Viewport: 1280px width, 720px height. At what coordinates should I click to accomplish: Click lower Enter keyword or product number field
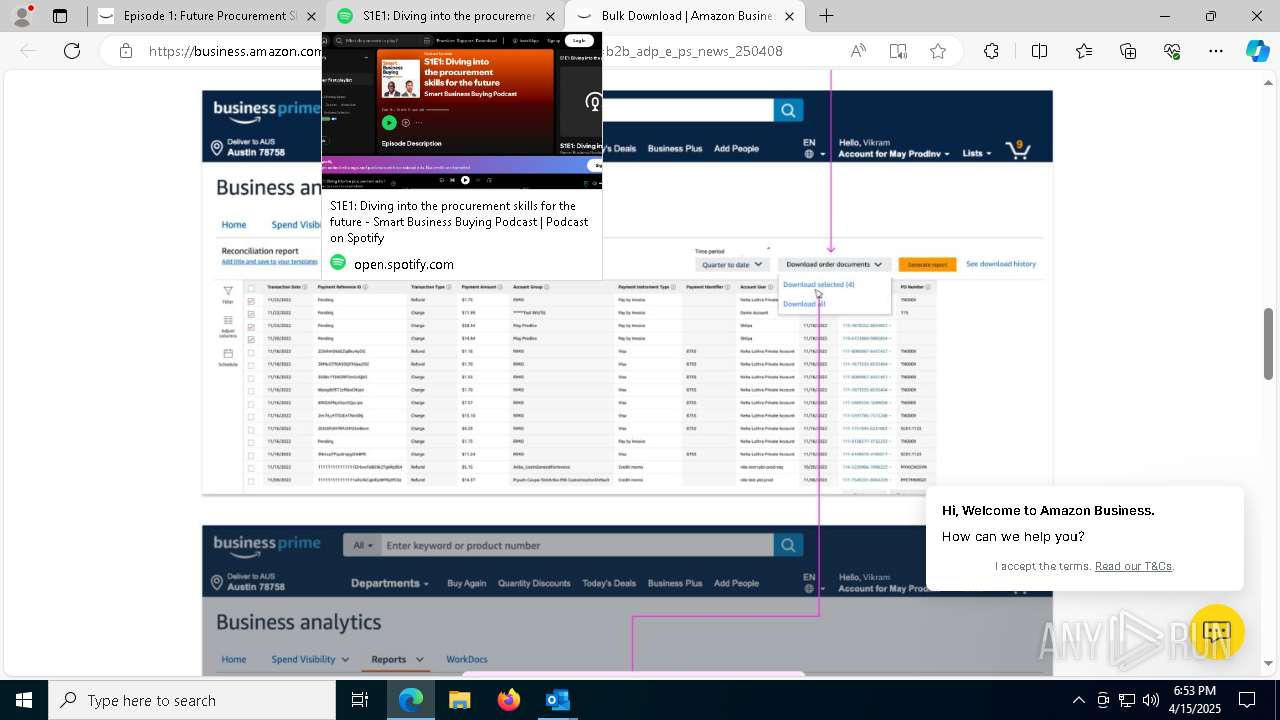(x=577, y=545)
